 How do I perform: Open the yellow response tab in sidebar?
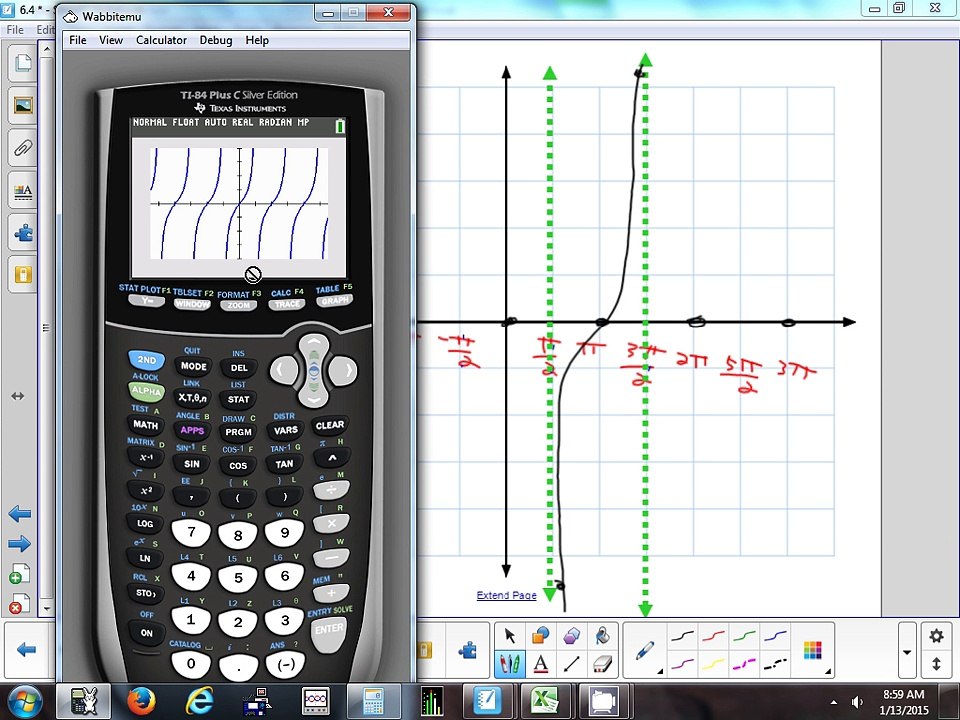23,275
